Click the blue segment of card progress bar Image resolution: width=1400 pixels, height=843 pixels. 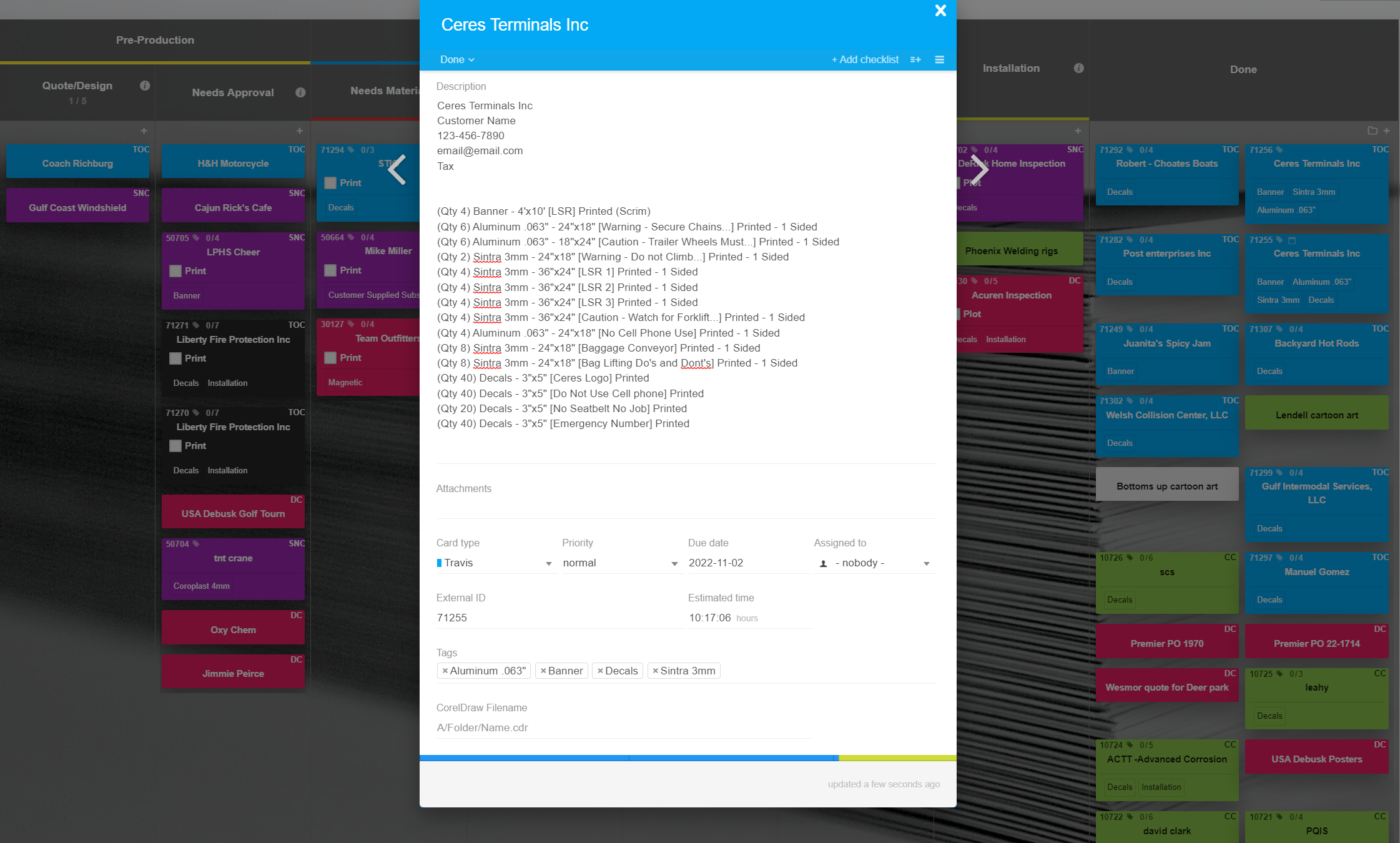point(628,758)
